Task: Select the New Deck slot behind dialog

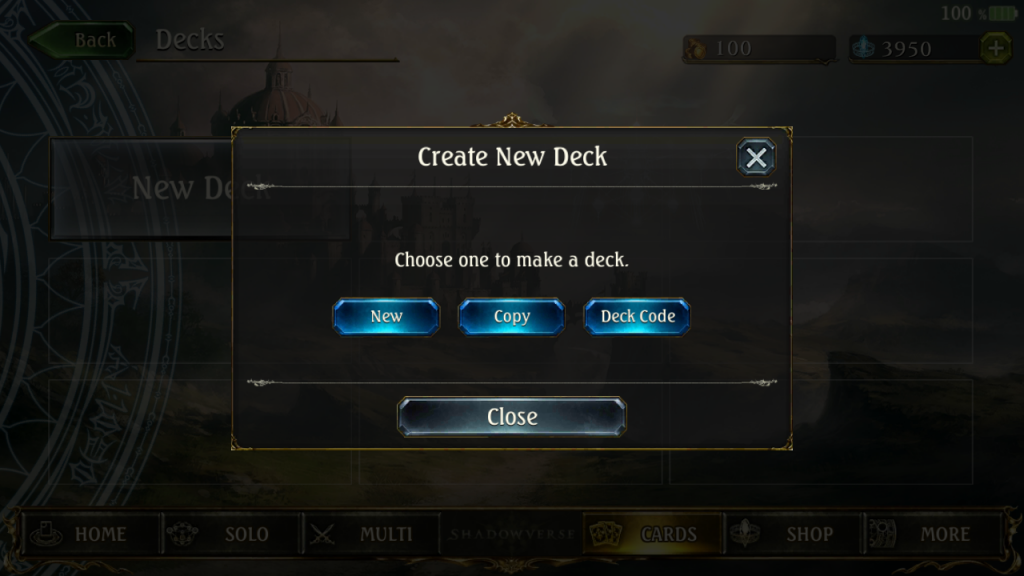Action: (142, 189)
